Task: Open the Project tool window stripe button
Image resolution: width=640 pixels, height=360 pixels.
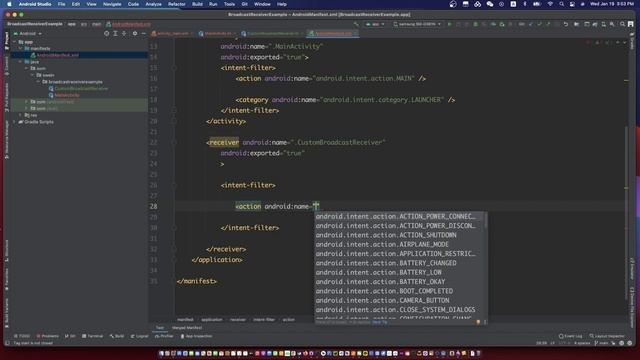Action: (7, 42)
